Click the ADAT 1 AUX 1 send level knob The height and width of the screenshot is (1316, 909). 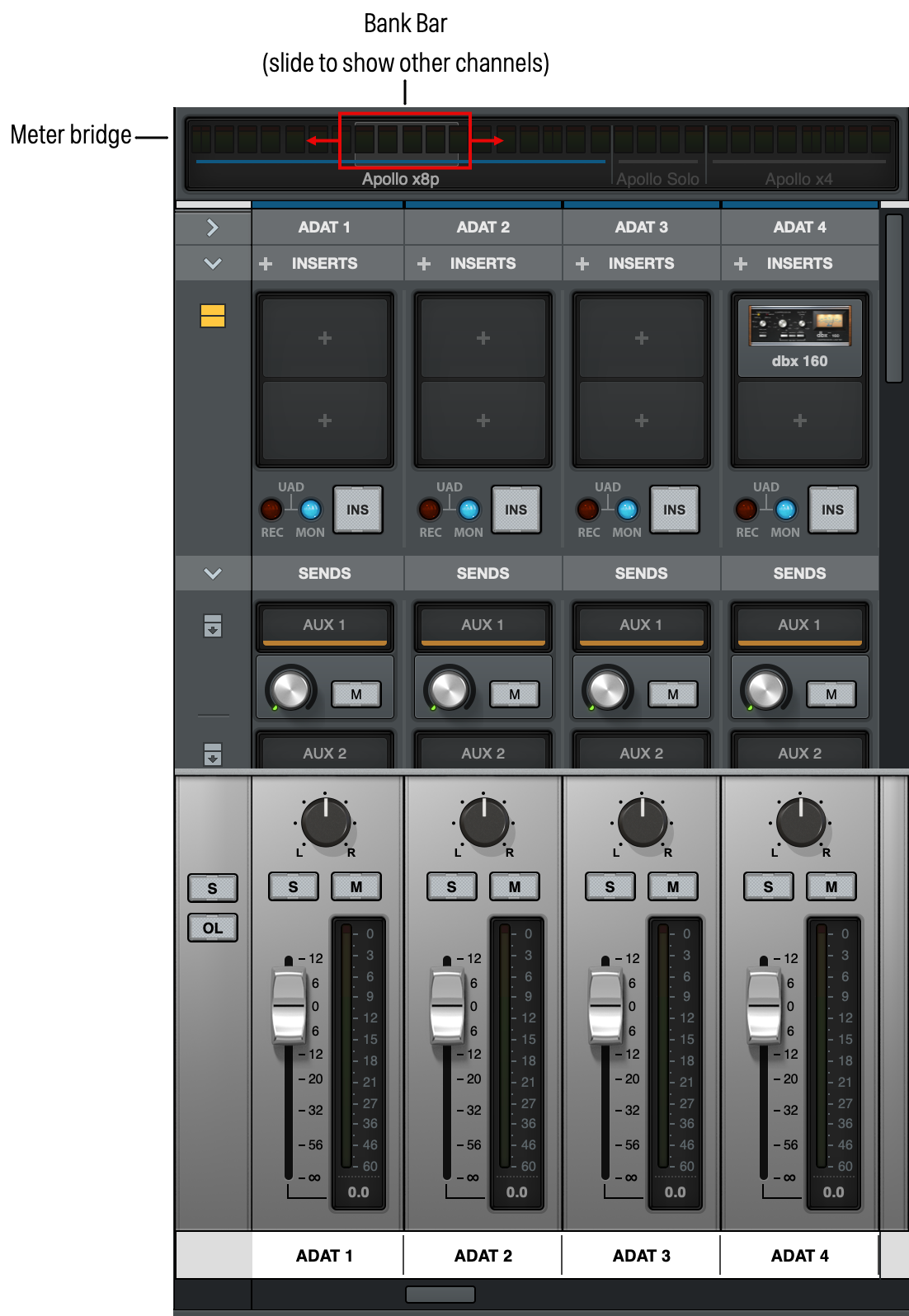point(291,689)
